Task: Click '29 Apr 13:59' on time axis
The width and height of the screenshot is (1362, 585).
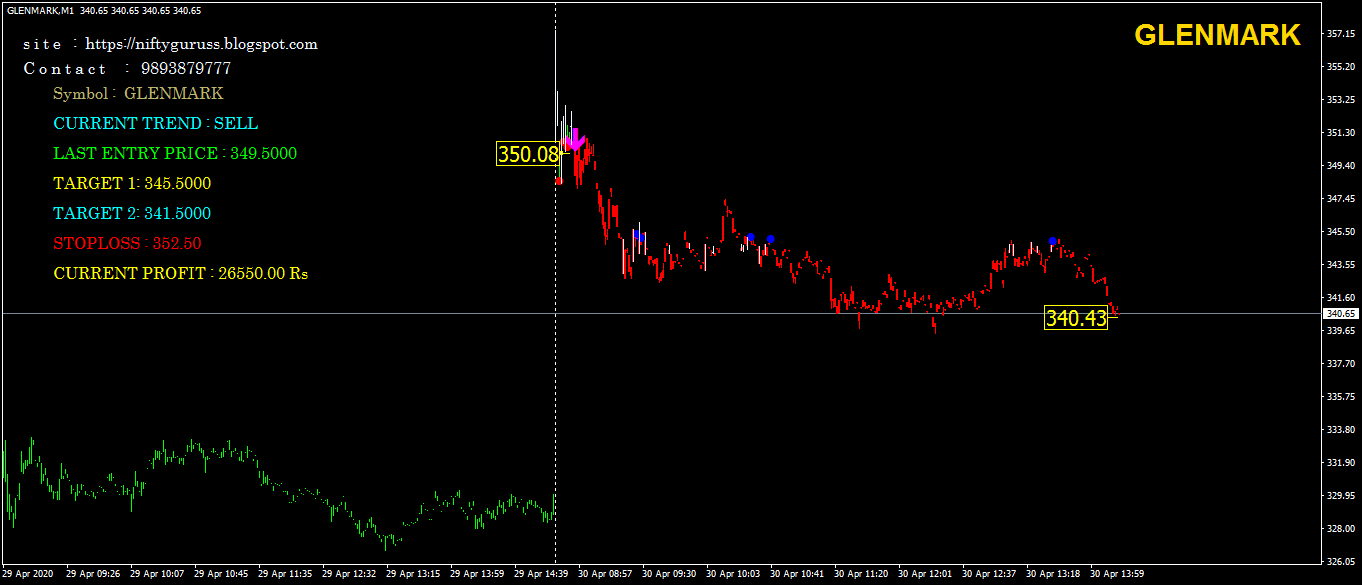Action: 478,575
